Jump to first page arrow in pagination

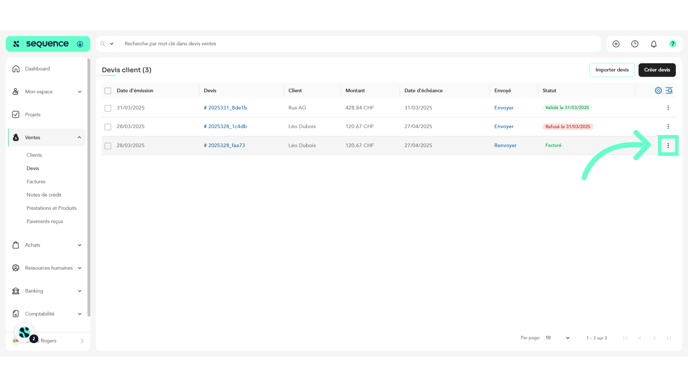click(625, 338)
